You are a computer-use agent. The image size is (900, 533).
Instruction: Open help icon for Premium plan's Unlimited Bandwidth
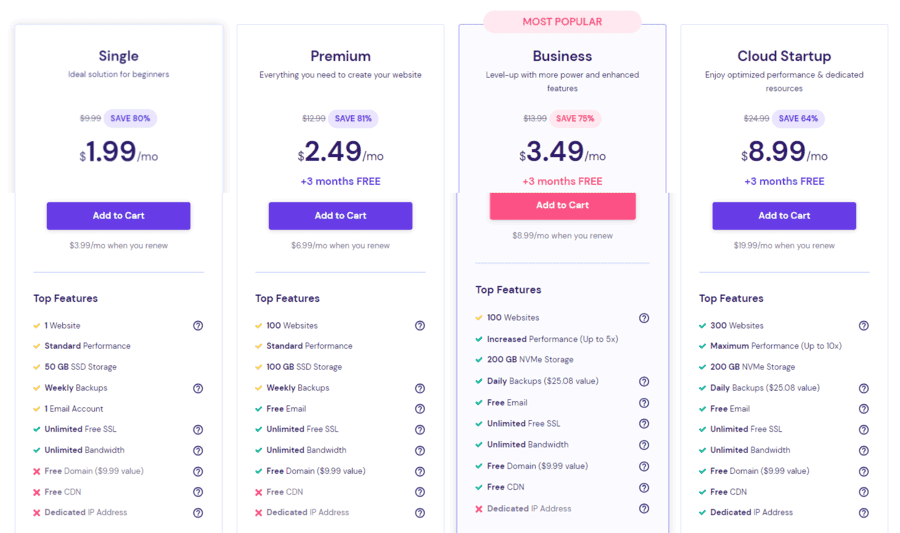420,451
